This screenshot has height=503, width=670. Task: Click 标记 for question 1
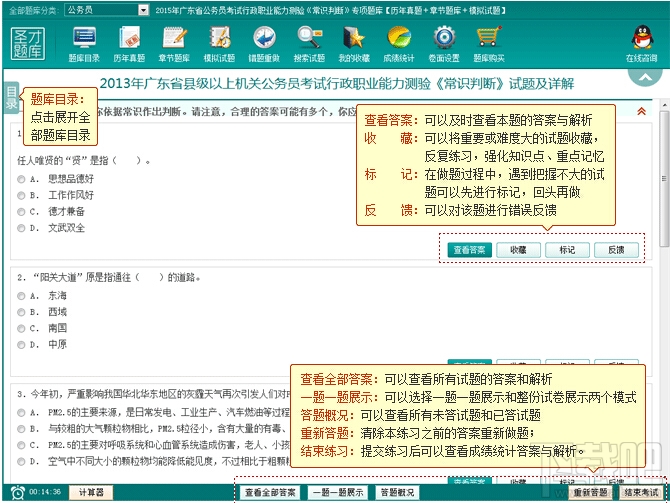coord(567,250)
